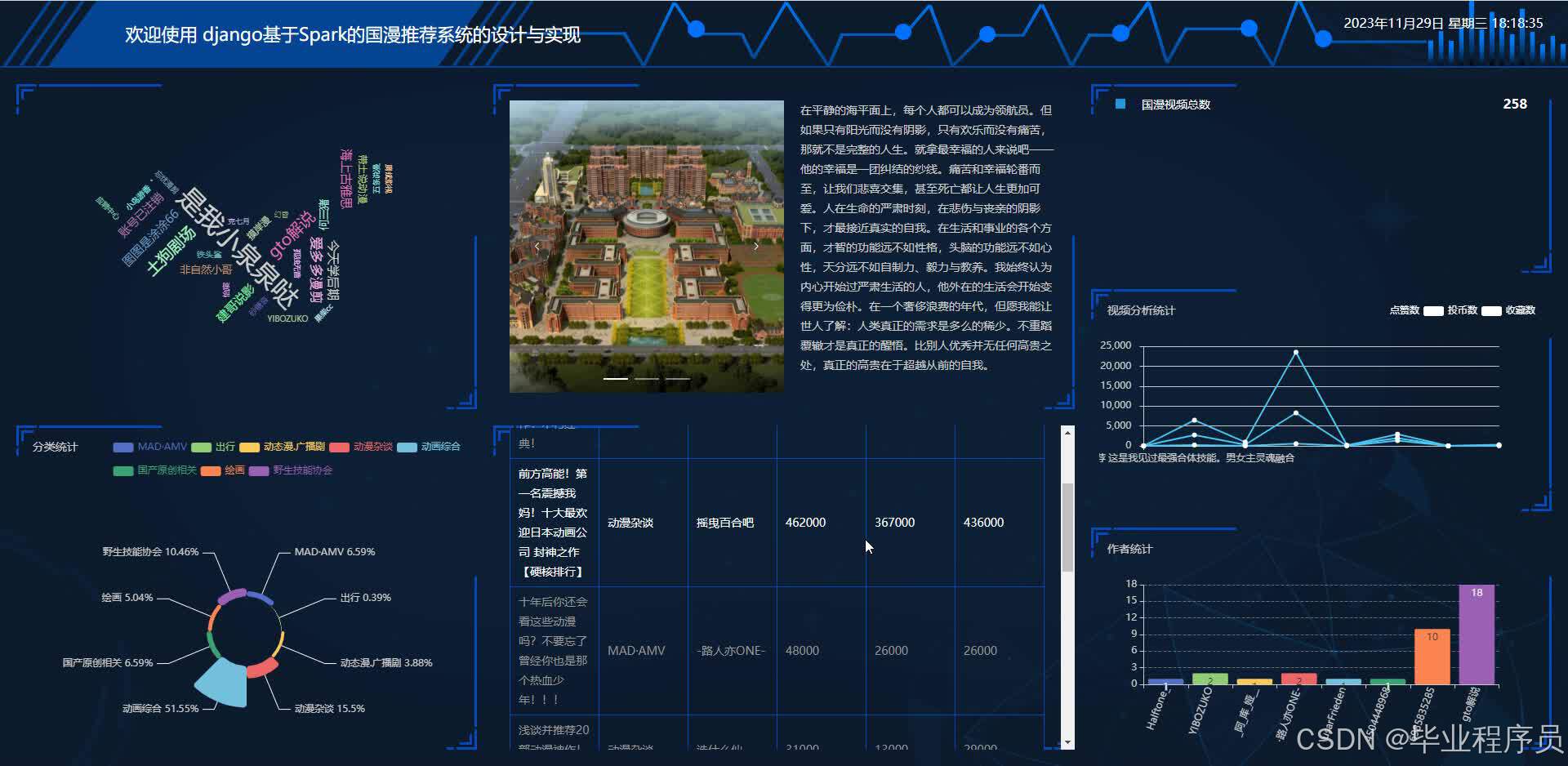Click the 出行 0.39% pie label

coord(366,598)
